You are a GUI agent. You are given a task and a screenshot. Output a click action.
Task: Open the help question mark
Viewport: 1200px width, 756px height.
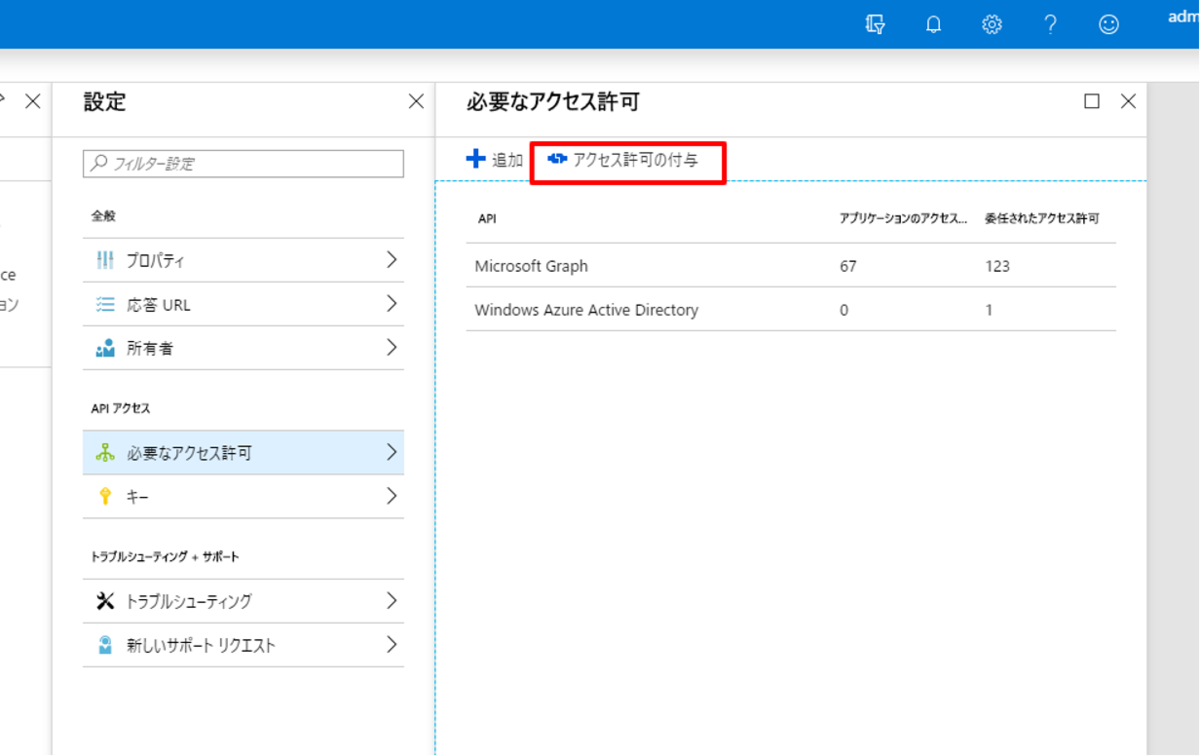coord(1050,25)
